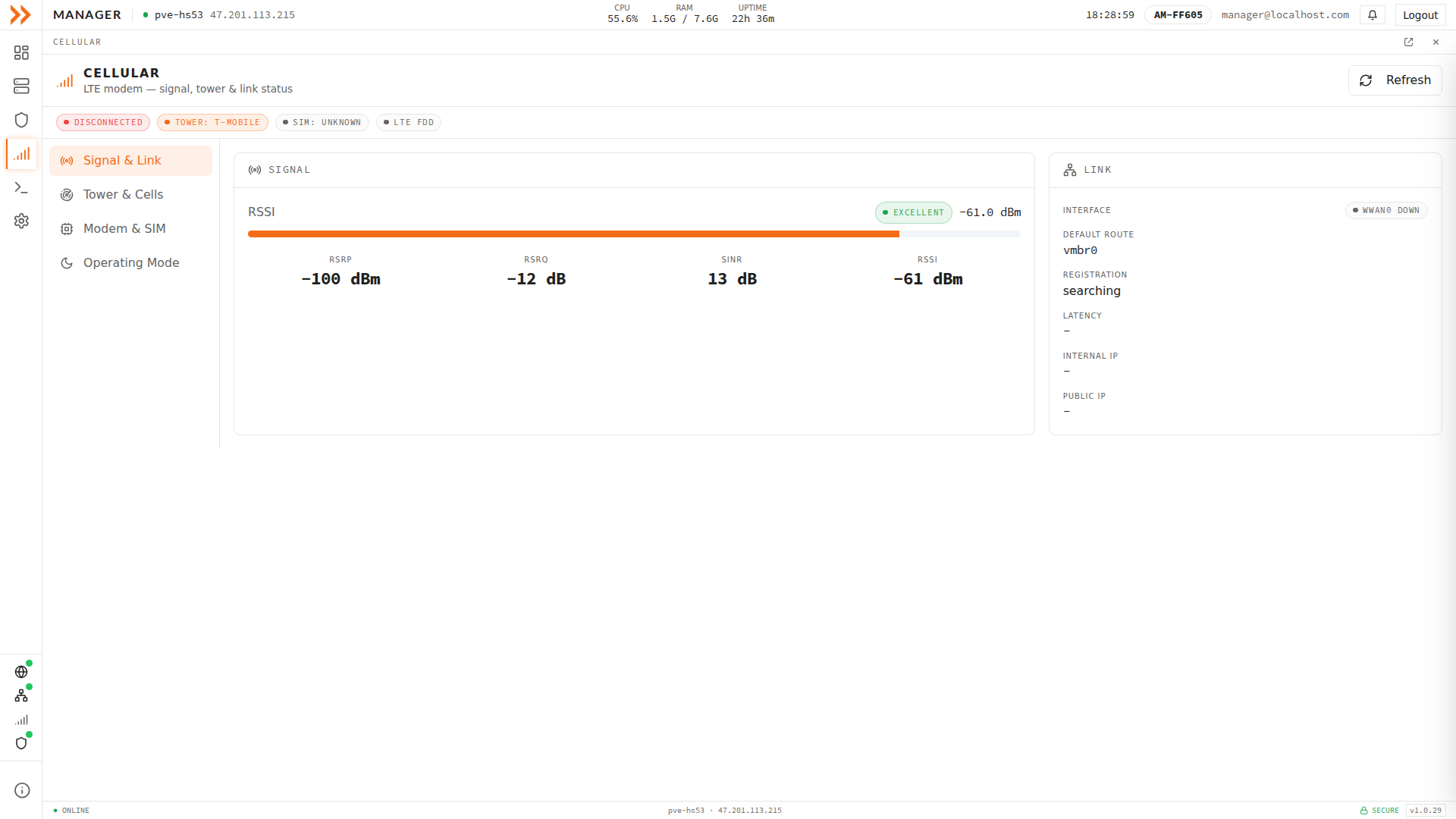
Task: Click the SECURE indicator in footer
Action: click(x=1379, y=811)
